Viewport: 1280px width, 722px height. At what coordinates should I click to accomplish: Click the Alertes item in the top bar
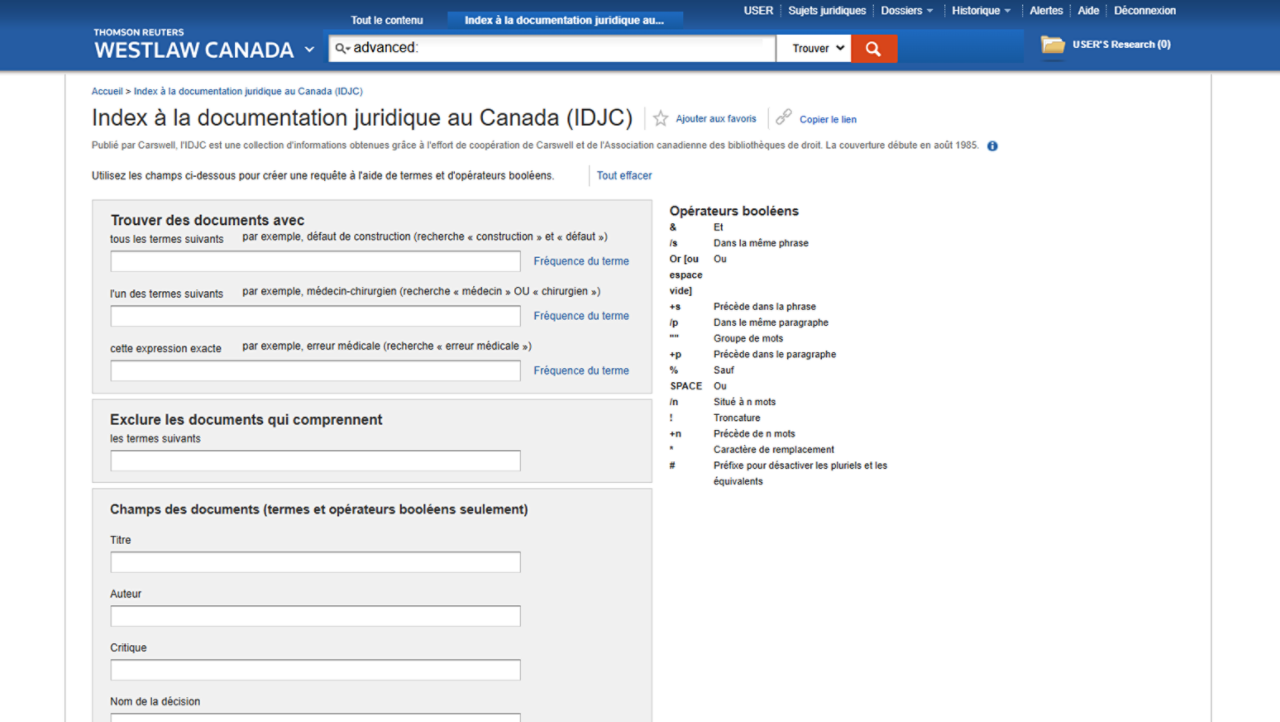pyautogui.click(x=1046, y=10)
